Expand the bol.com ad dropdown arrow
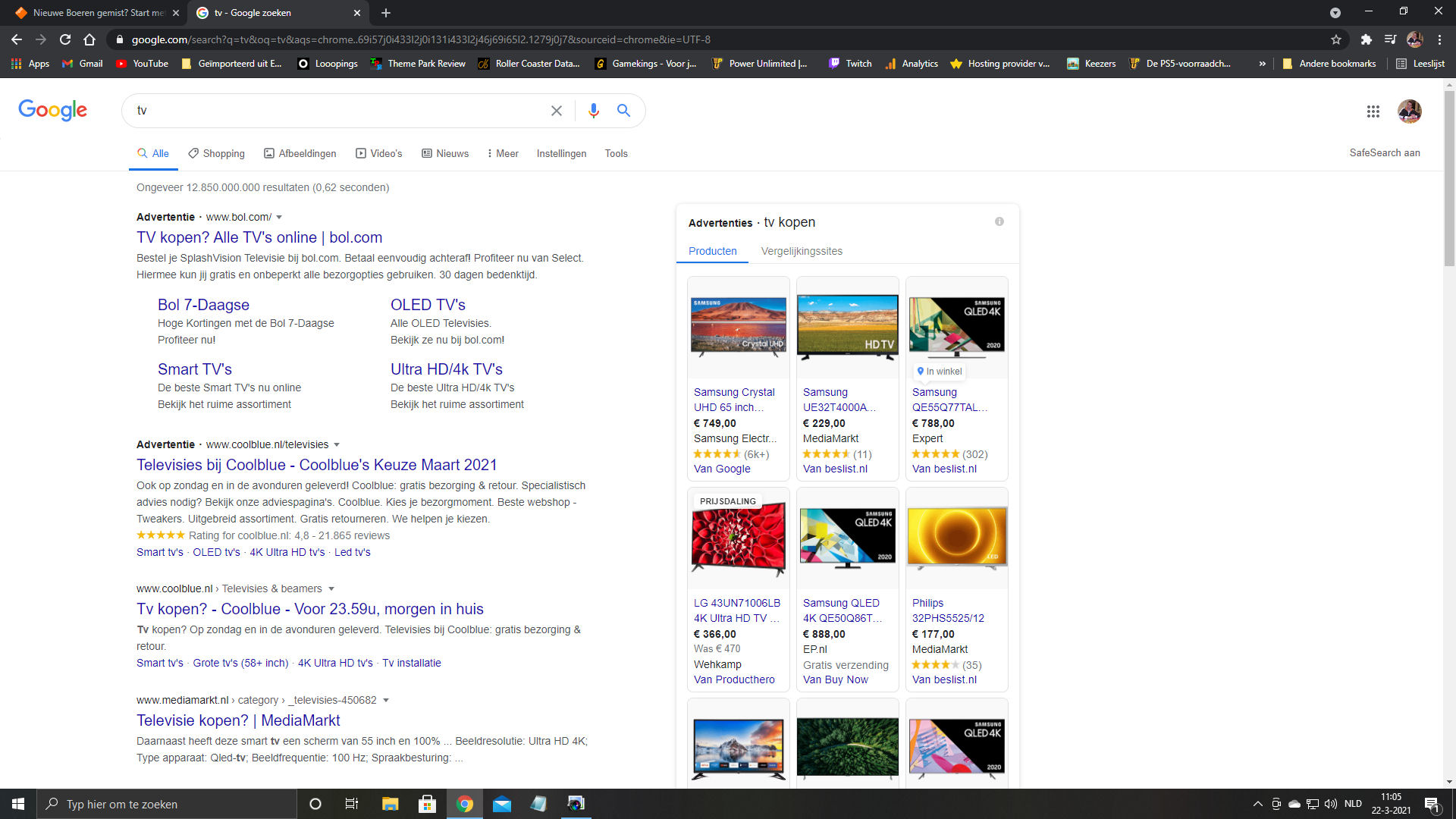This screenshot has height=819, width=1456. [x=279, y=217]
